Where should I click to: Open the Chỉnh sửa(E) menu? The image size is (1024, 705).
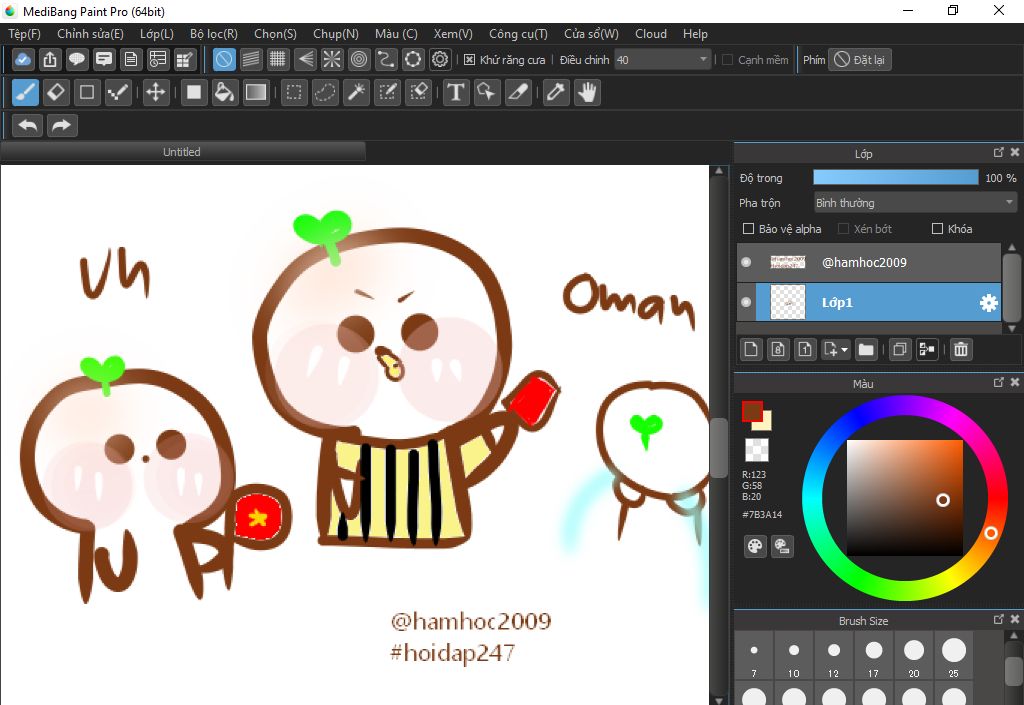click(90, 33)
